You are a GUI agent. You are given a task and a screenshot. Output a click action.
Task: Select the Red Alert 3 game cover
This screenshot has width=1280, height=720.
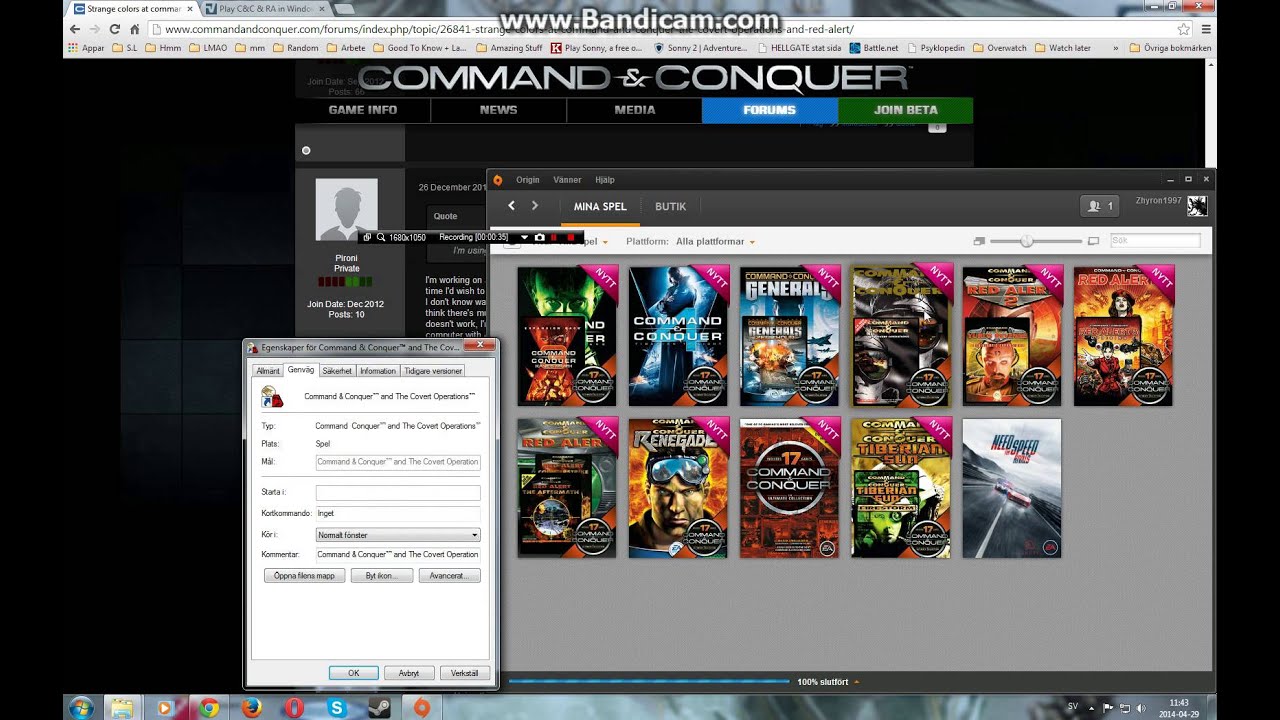(1123, 336)
